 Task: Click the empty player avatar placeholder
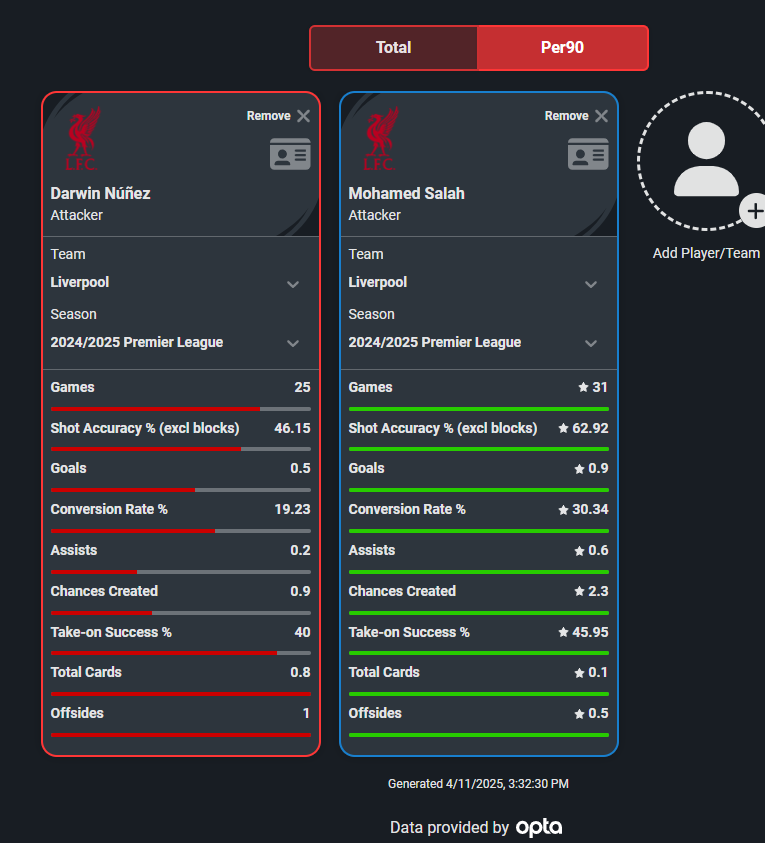(x=706, y=160)
